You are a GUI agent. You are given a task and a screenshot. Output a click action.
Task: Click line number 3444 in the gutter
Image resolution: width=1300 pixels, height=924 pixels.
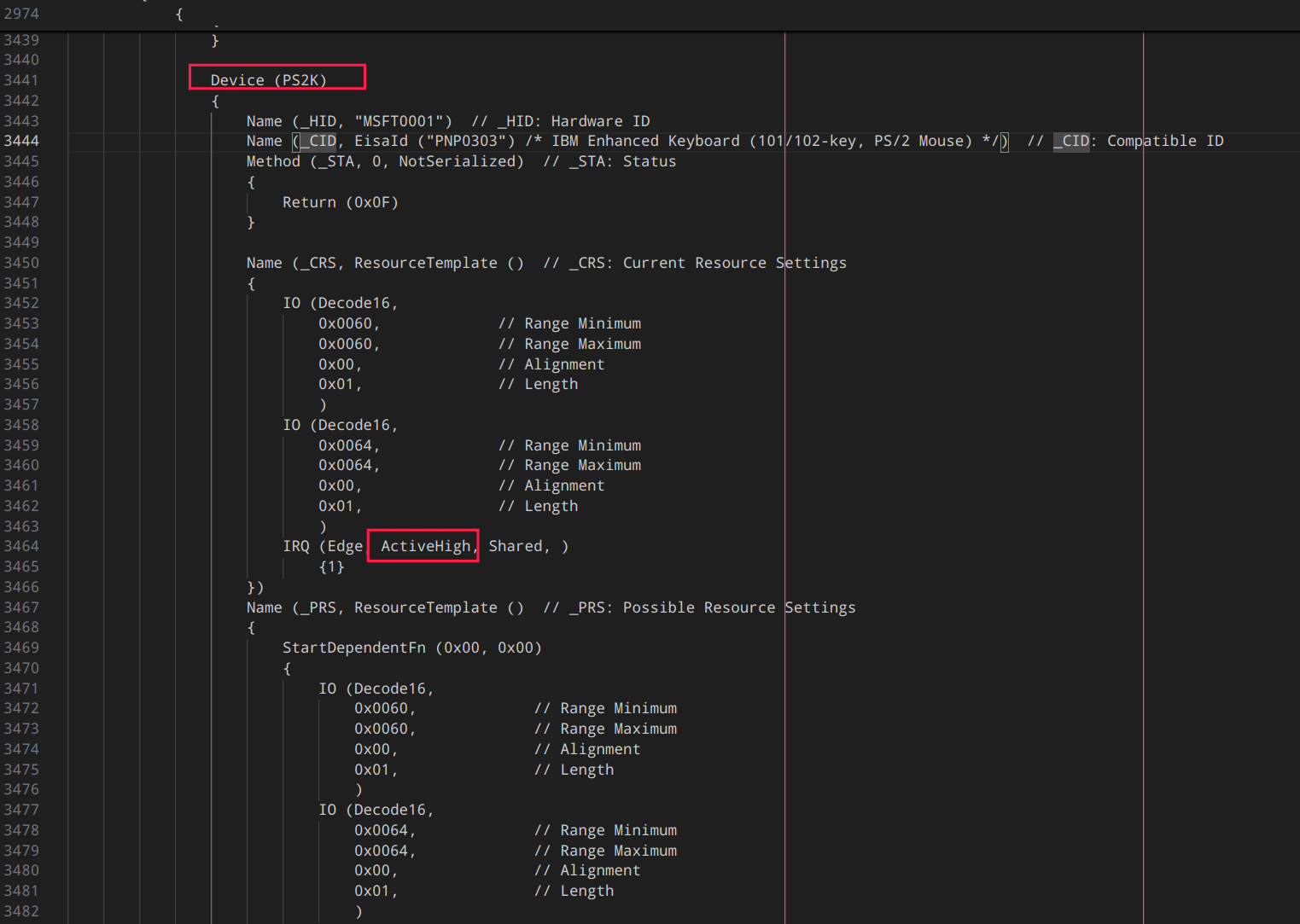tap(21, 141)
